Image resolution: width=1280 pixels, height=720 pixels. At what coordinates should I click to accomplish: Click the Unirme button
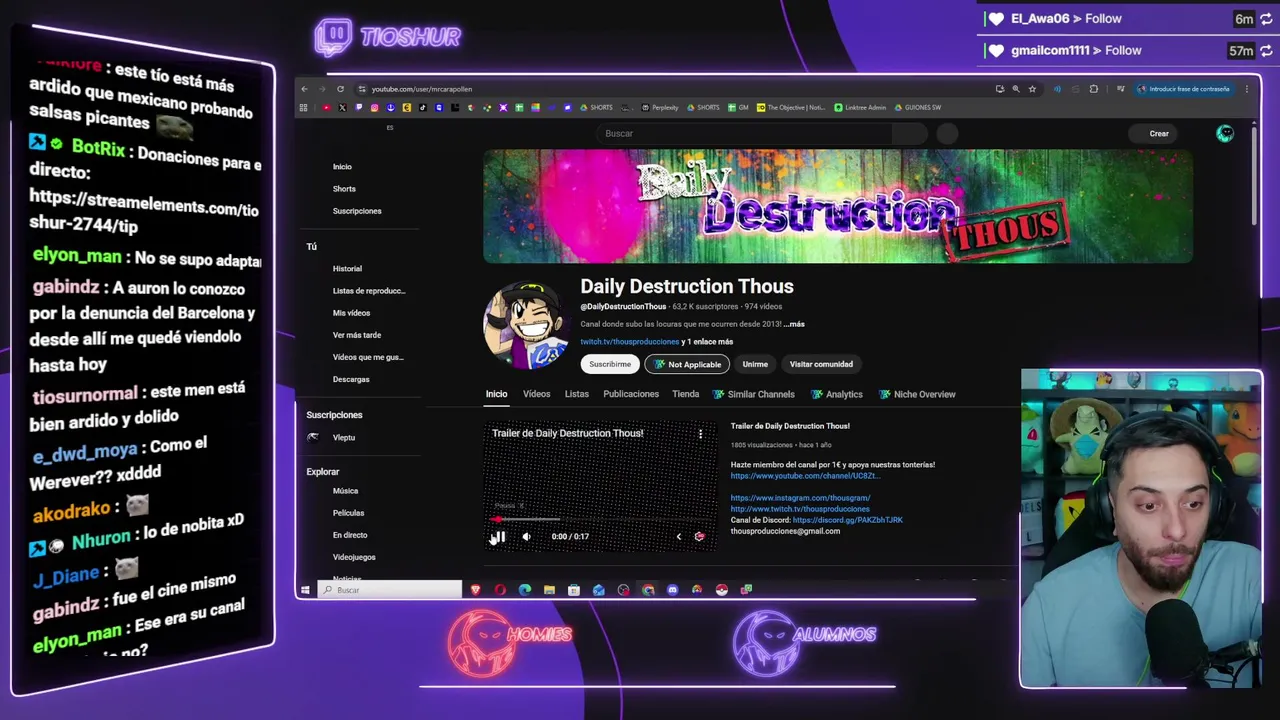[755, 364]
